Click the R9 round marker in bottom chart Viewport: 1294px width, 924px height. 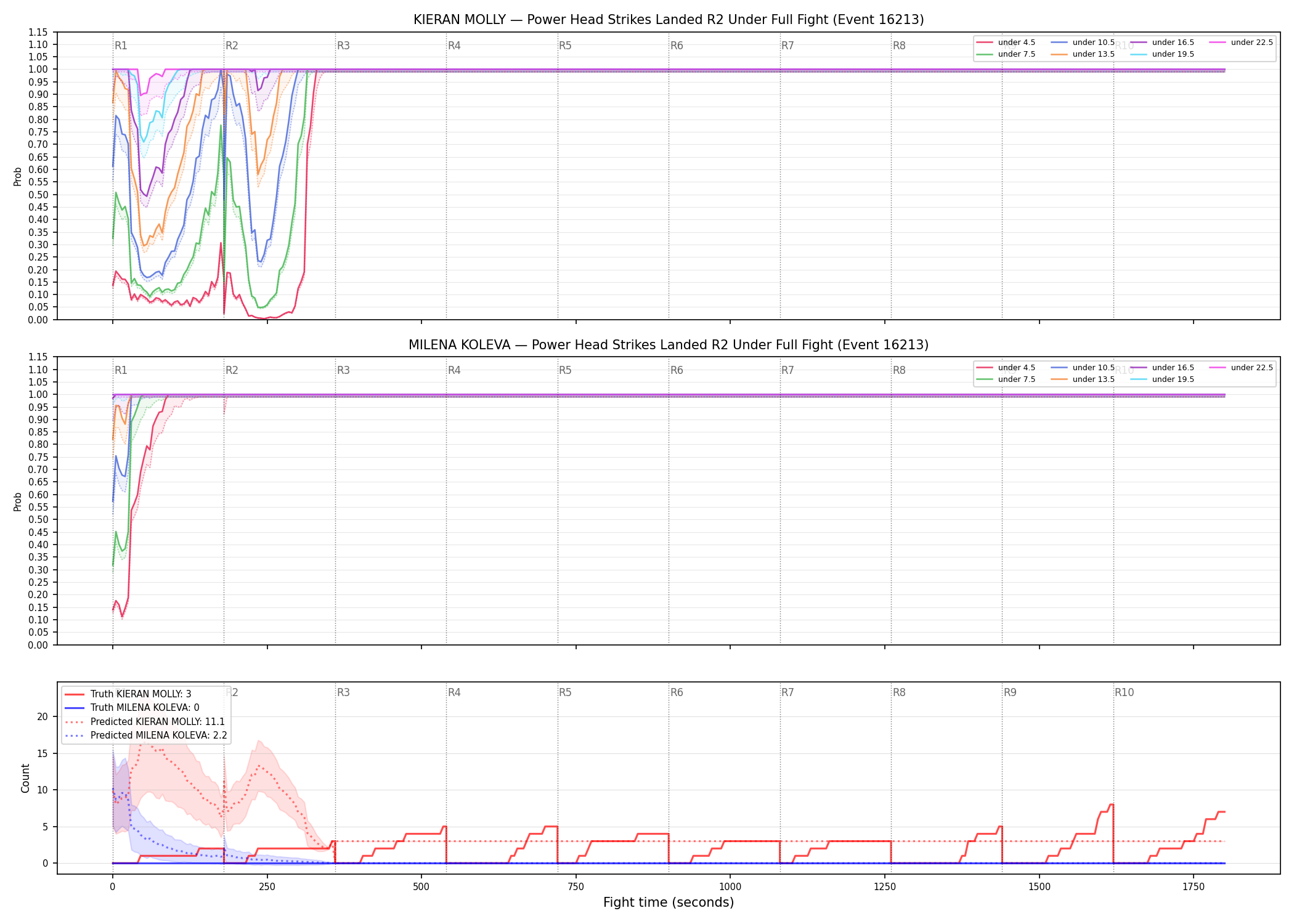1010,692
